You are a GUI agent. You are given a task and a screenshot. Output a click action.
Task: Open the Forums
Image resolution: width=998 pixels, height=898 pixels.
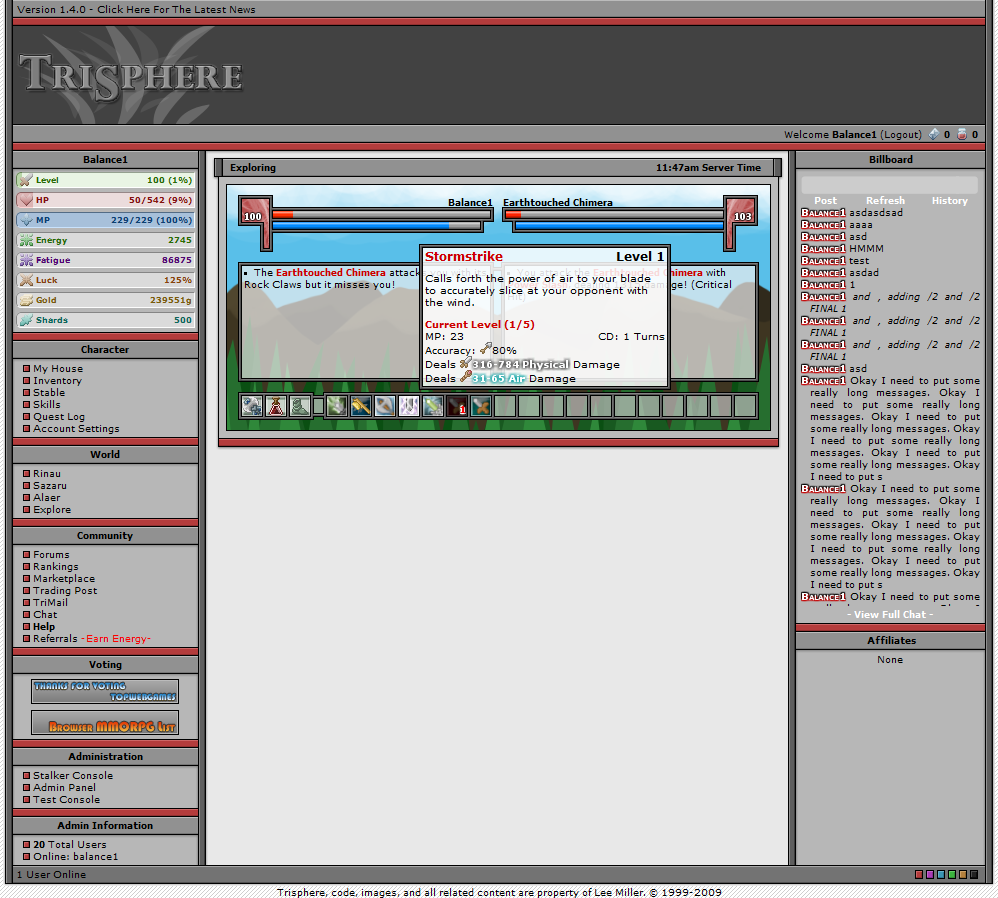click(51, 554)
